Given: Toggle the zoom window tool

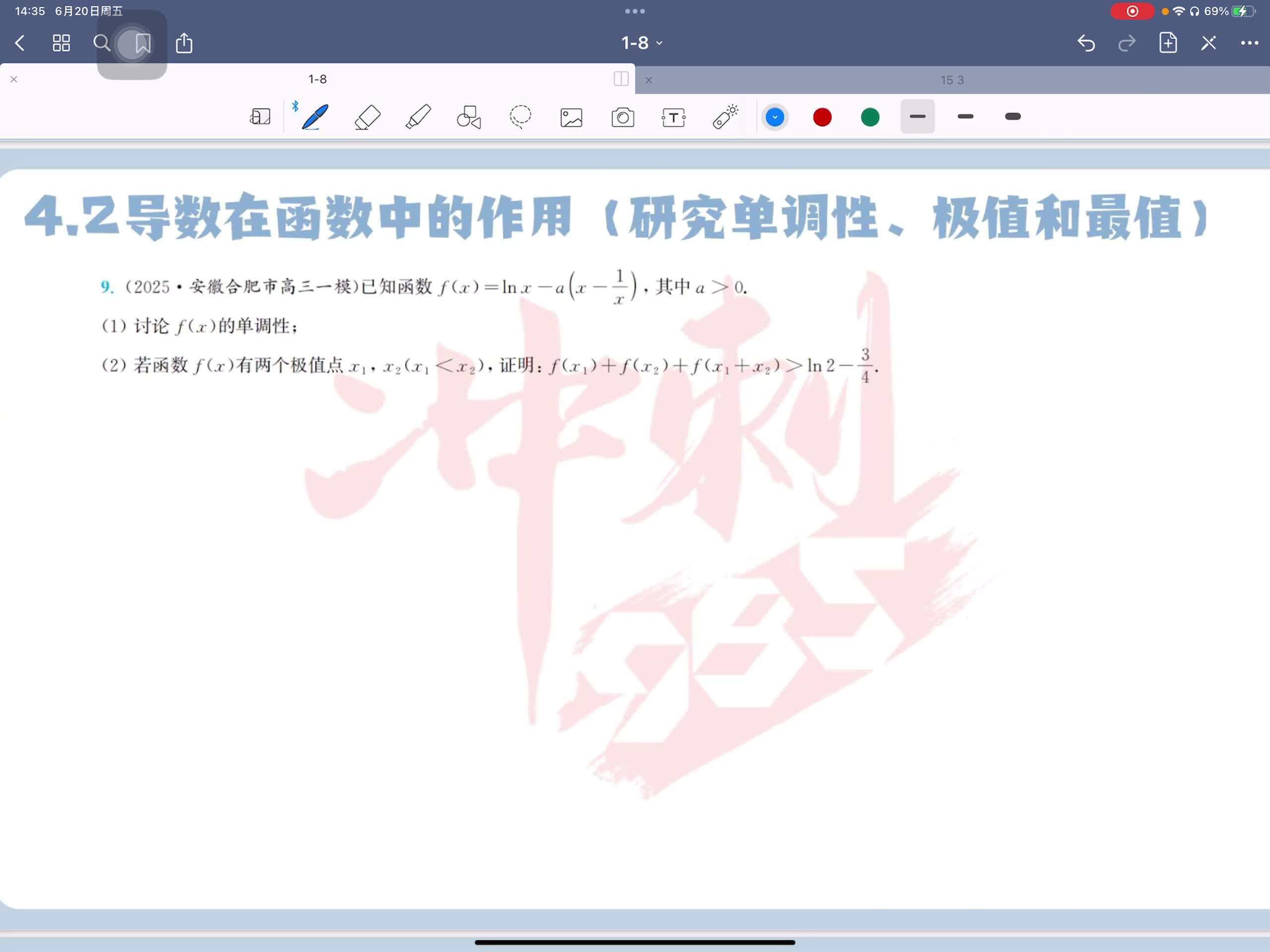Looking at the screenshot, I should coord(260,117).
